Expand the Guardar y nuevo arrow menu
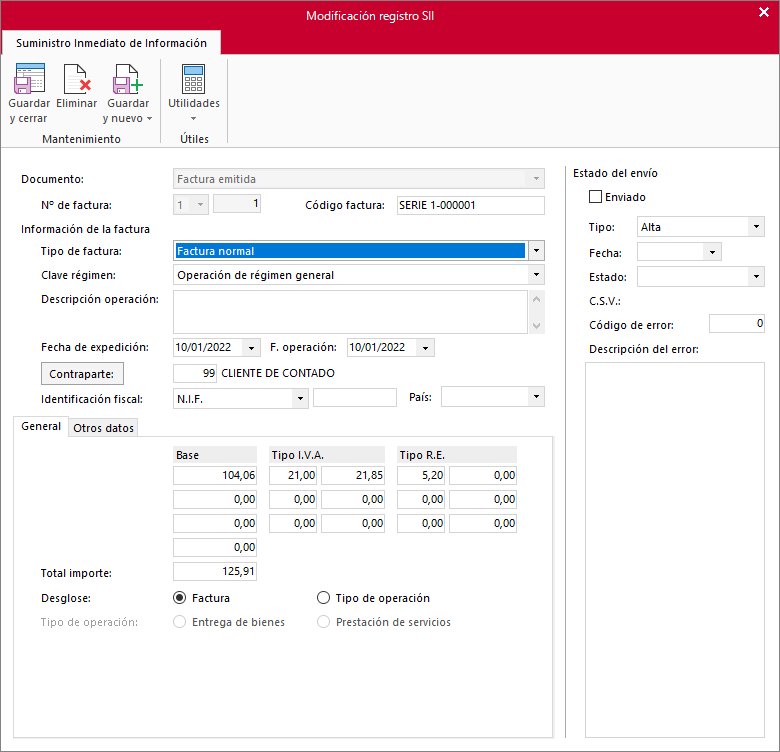 149,118
